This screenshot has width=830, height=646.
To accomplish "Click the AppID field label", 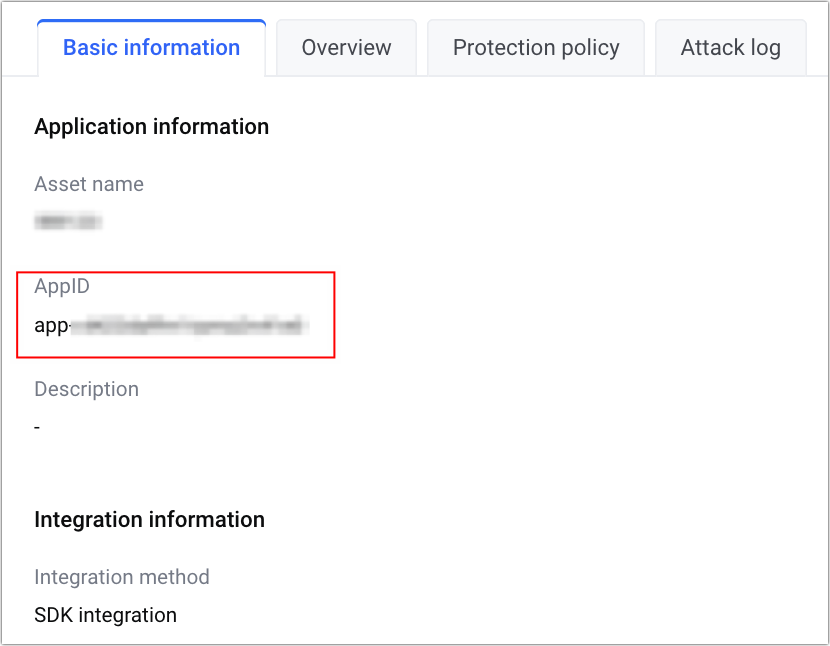I will (62, 287).
